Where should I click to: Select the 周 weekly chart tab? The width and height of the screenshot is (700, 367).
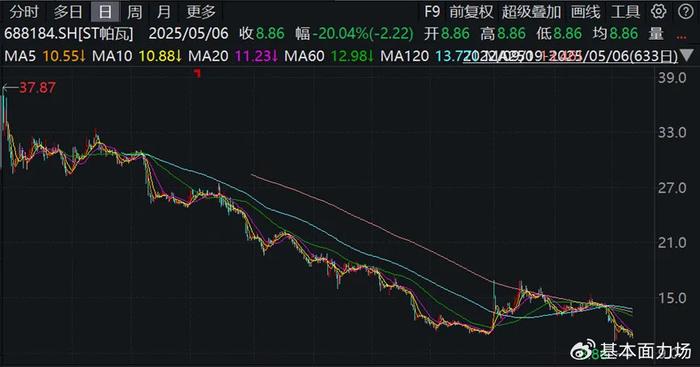tap(134, 12)
